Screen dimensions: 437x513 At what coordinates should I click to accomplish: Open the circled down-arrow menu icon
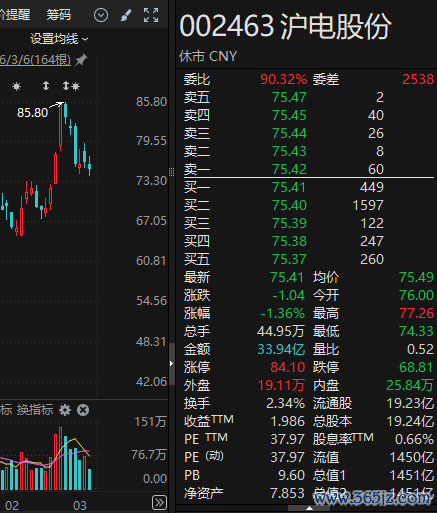[101, 15]
